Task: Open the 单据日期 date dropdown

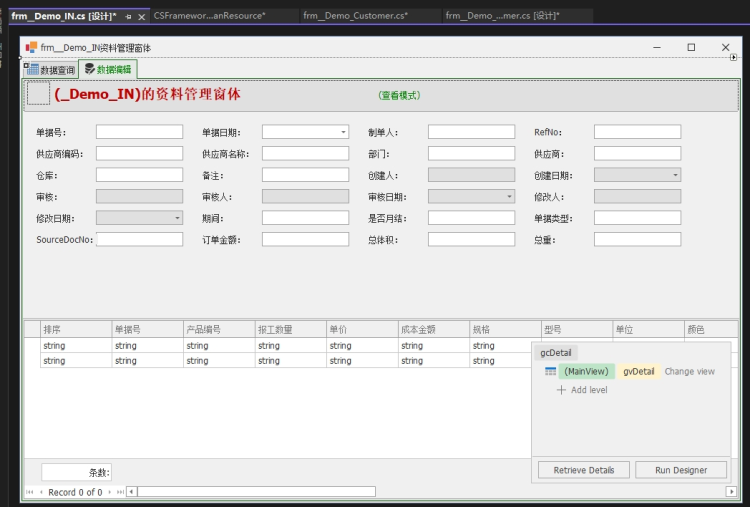Action: (343, 132)
